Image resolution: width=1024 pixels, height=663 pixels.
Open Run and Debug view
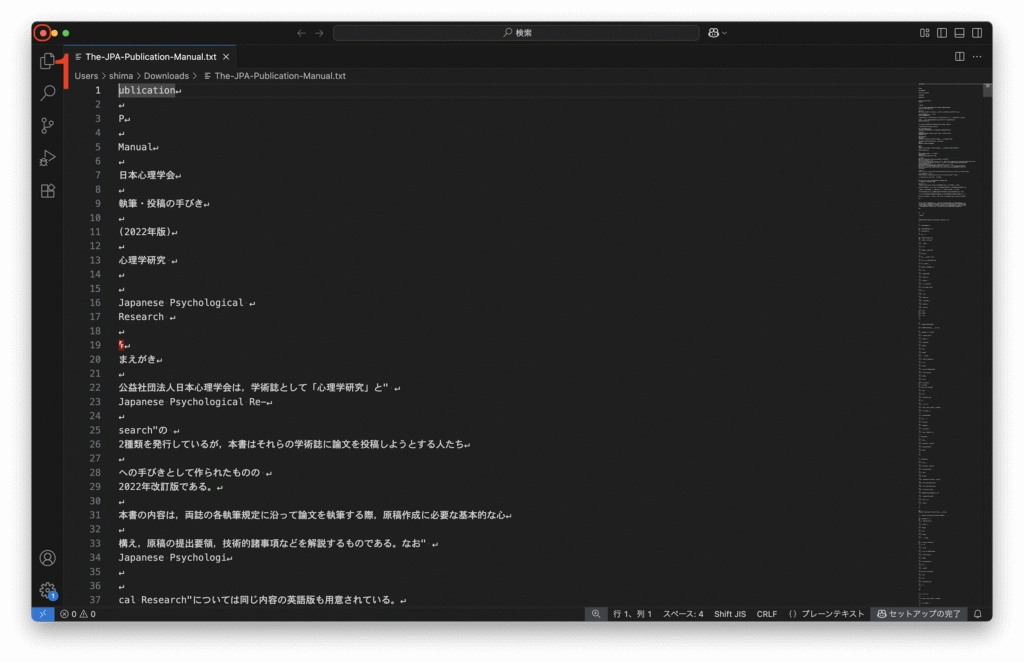(x=47, y=158)
